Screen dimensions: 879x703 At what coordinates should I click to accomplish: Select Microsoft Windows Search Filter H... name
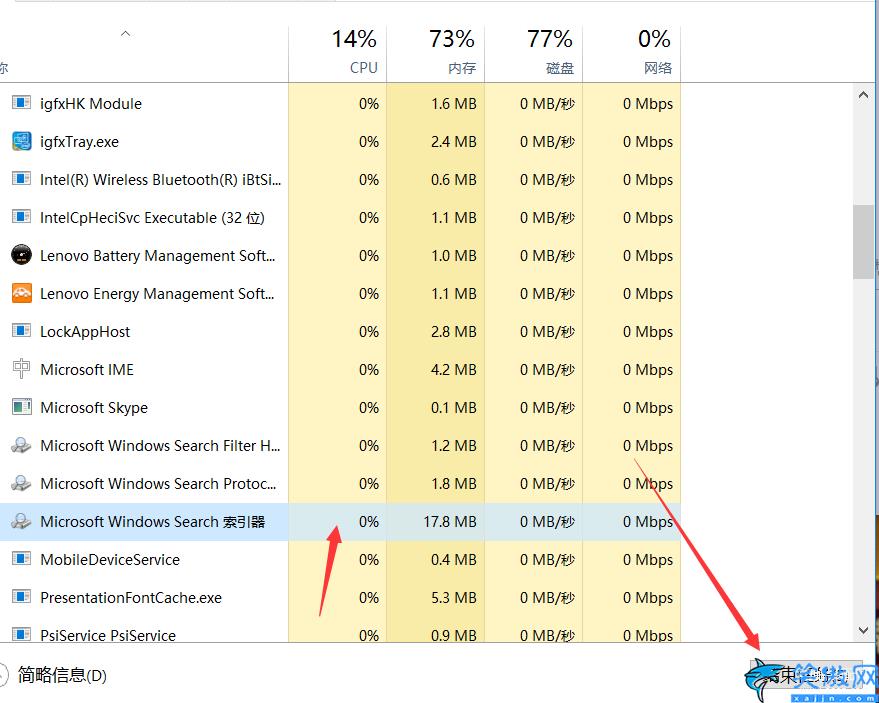(x=160, y=446)
